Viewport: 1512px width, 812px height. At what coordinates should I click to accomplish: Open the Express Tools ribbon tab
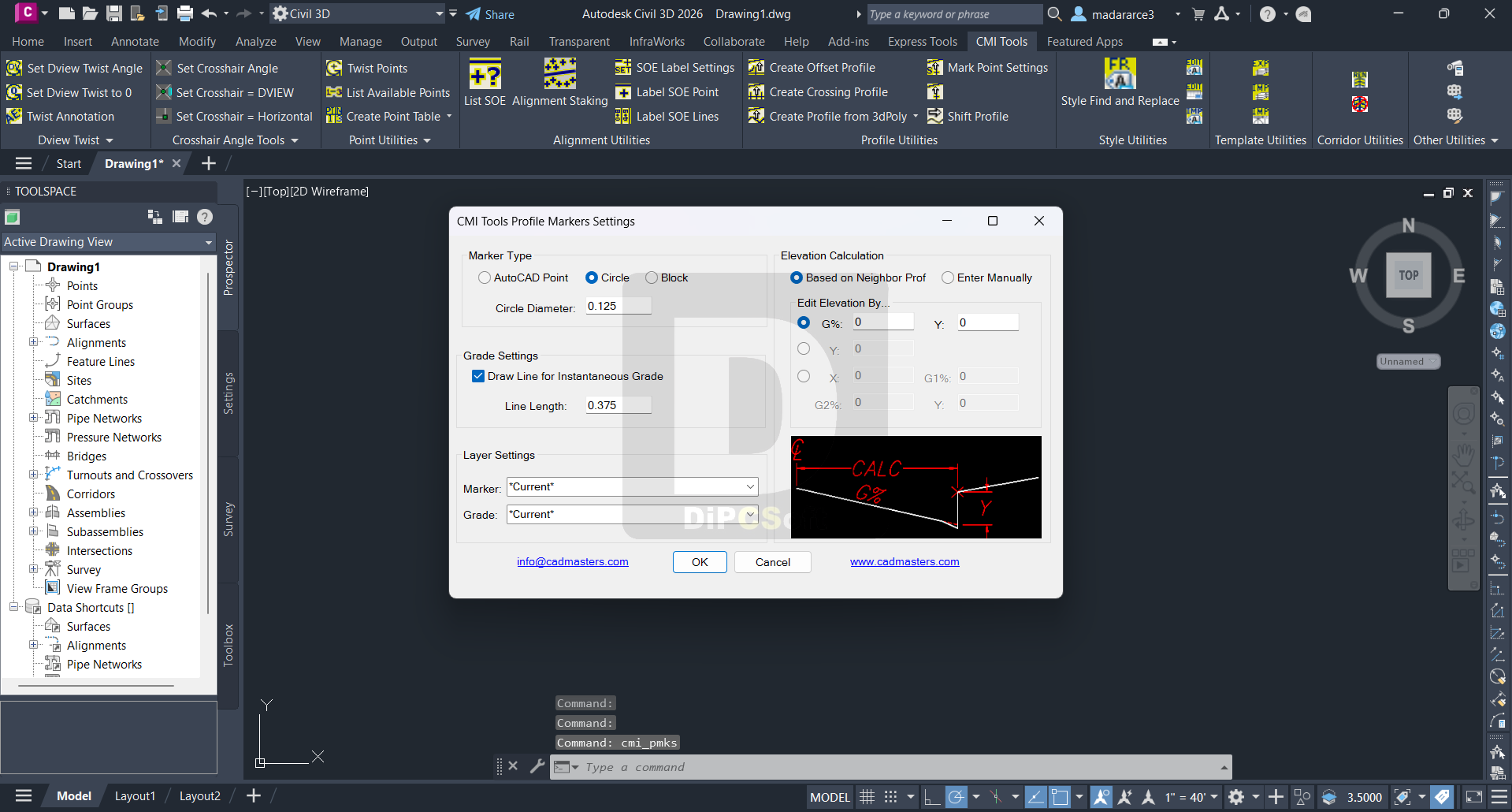923,42
